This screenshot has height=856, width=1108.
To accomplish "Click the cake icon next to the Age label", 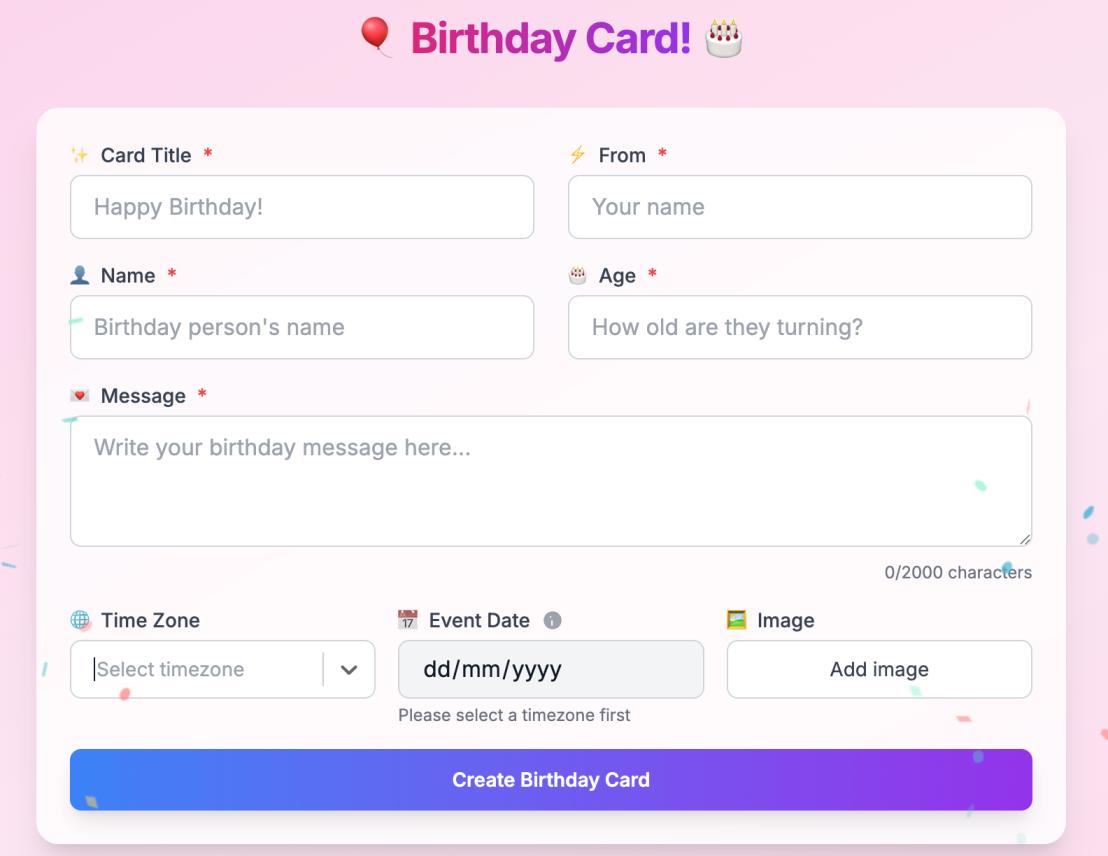I will click(x=580, y=275).
